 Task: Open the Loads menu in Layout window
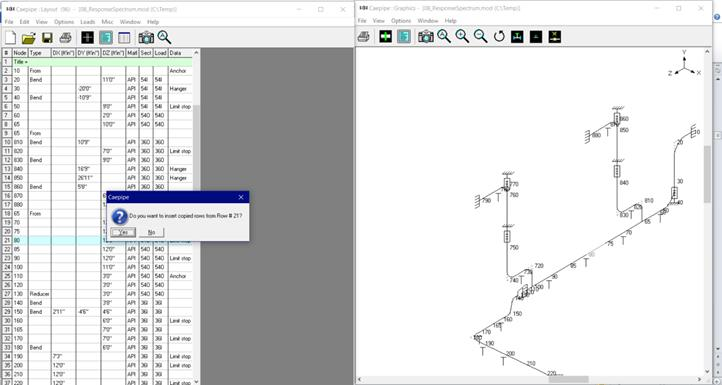87,22
